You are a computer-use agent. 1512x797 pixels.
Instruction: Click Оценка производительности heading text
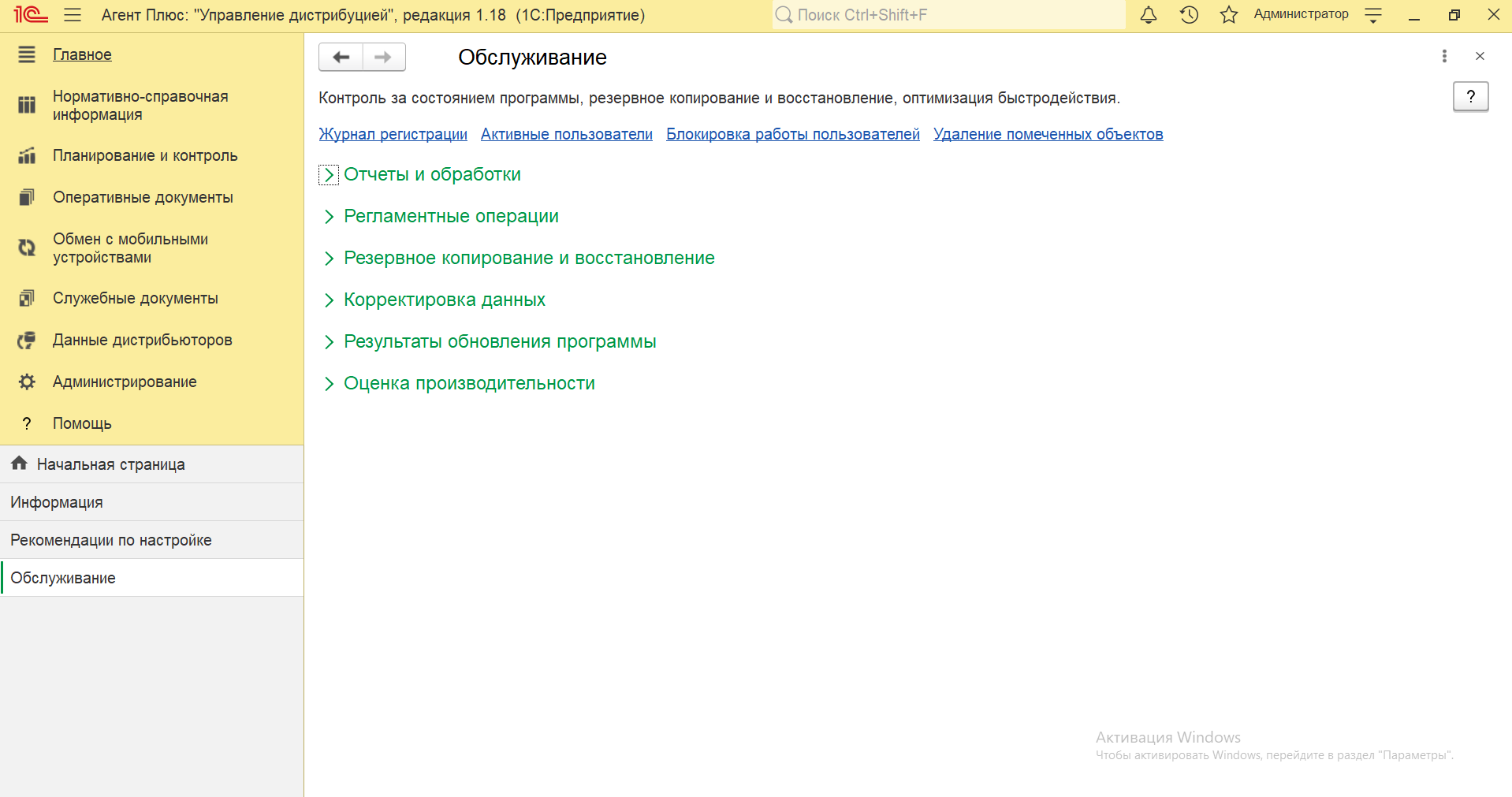pyautogui.click(x=469, y=383)
